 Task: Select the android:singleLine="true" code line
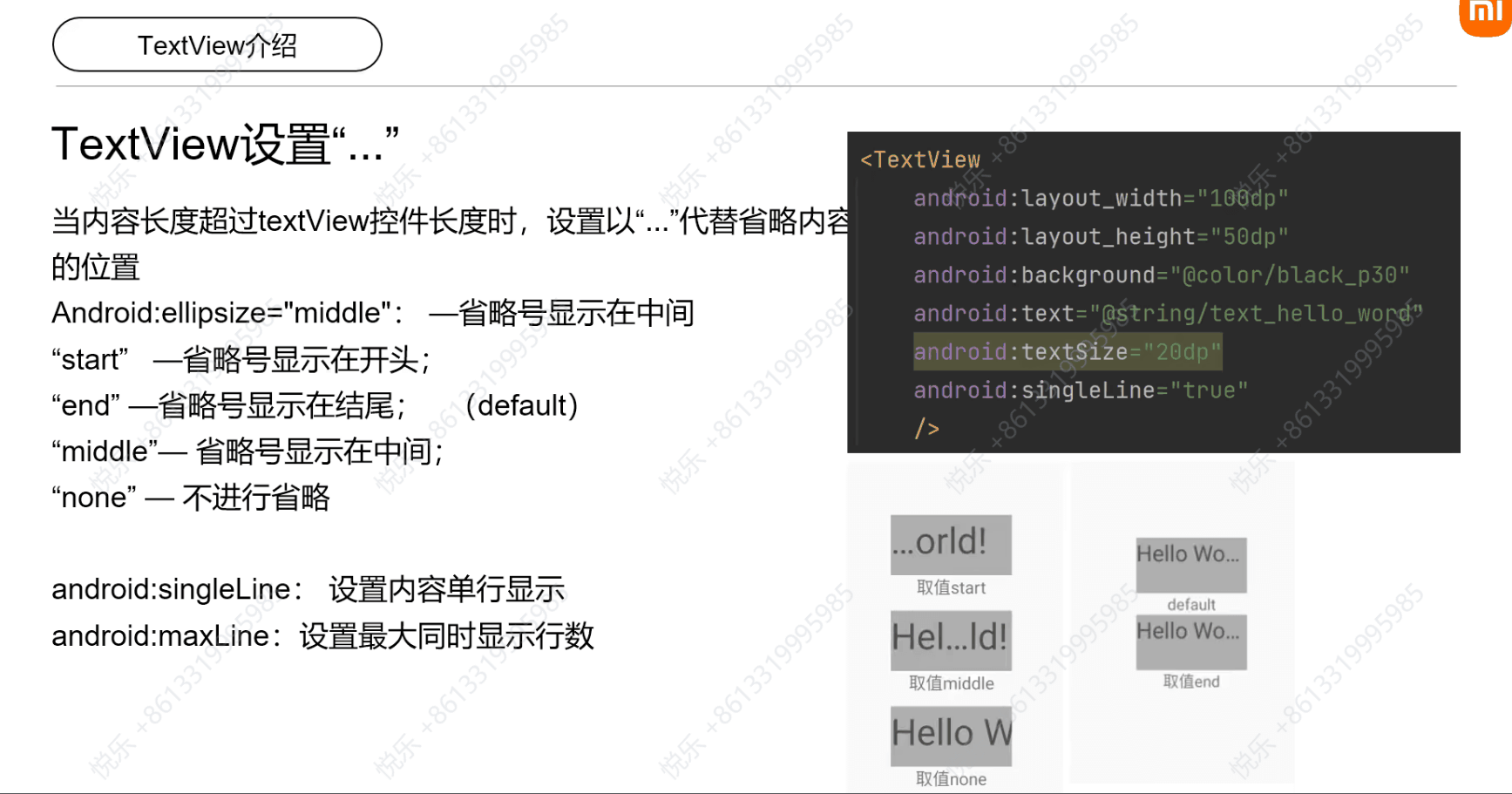point(1080,390)
